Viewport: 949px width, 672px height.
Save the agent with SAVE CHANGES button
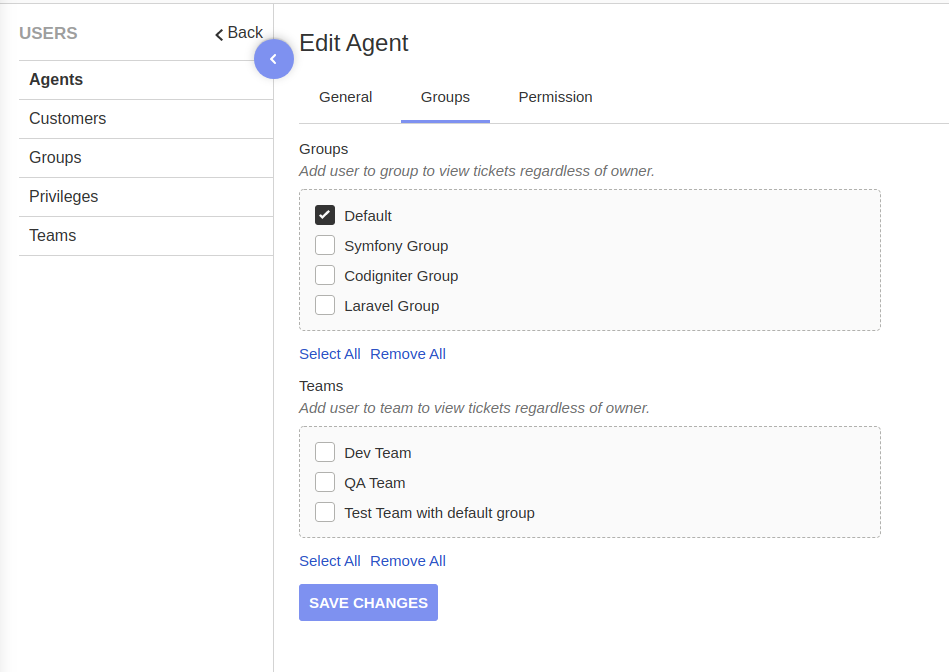click(x=369, y=603)
